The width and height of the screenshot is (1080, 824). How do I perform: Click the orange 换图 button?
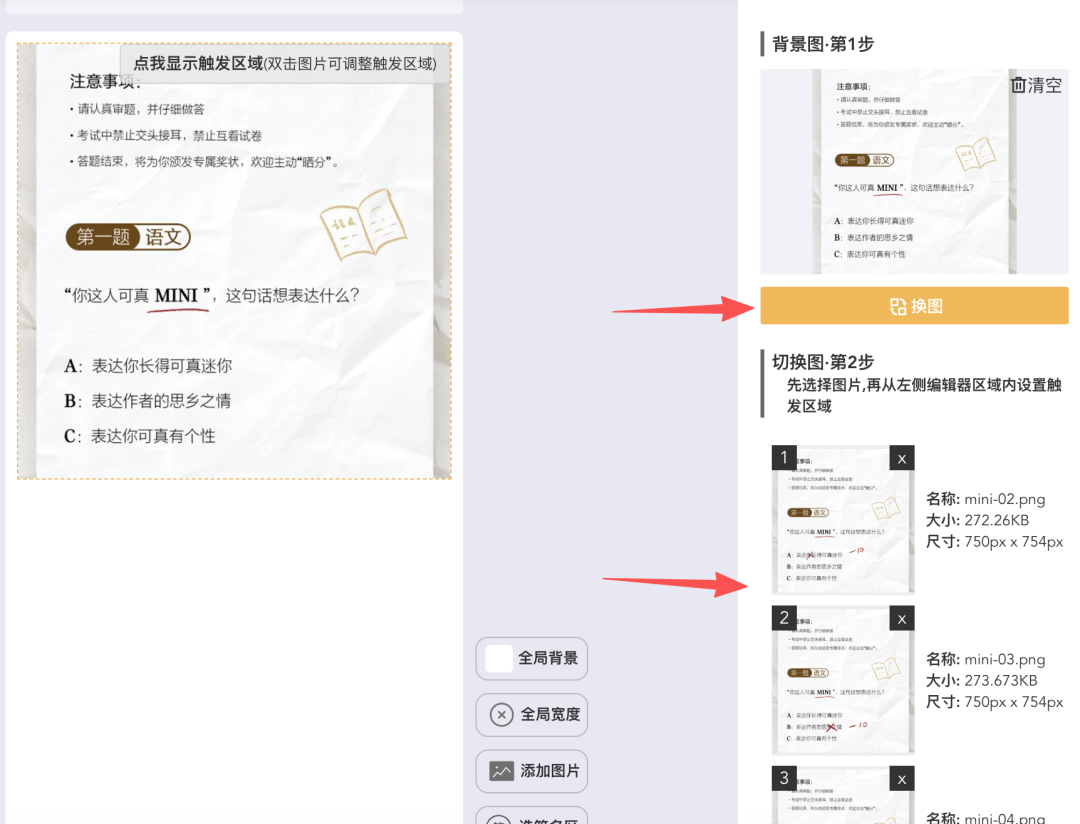tap(914, 306)
